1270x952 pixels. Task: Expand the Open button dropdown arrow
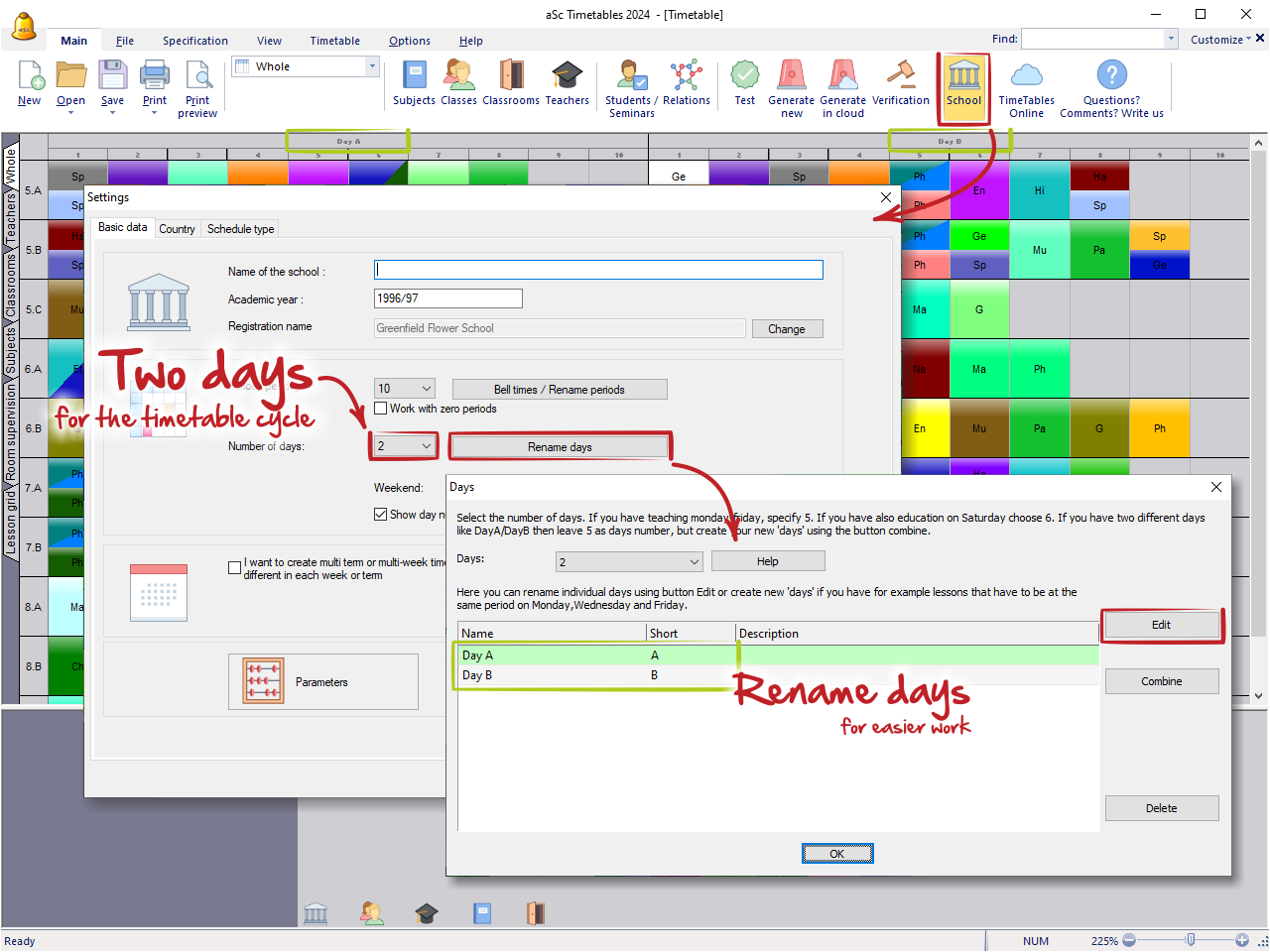point(70,113)
